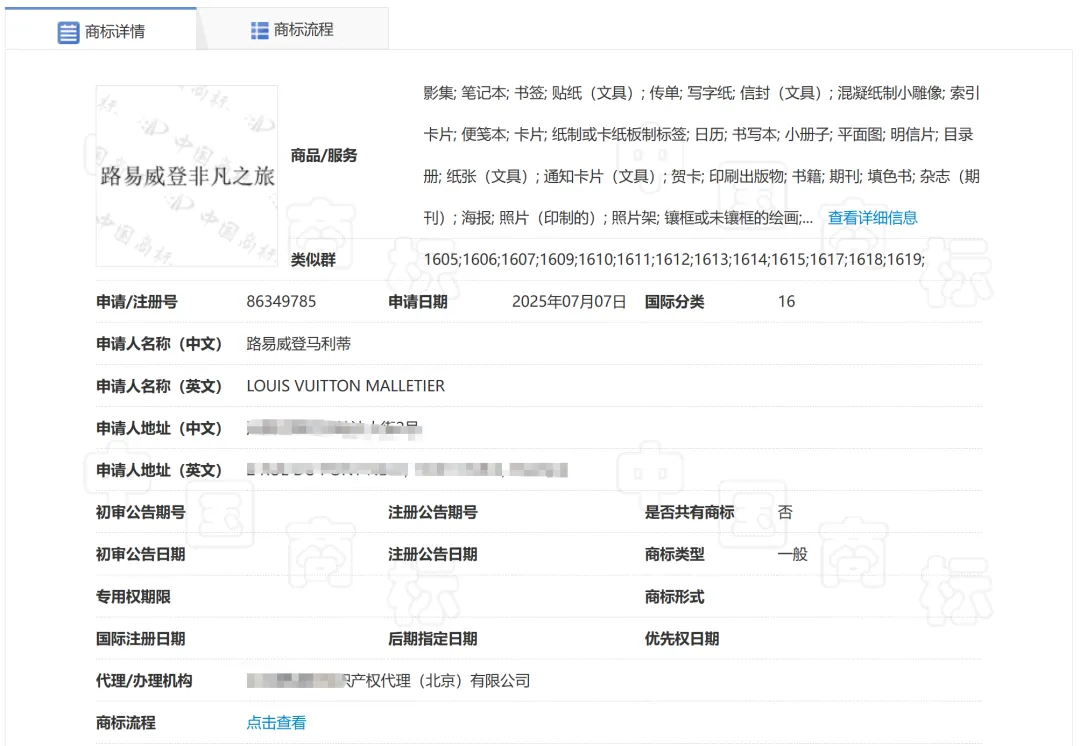This screenshot has width=1080, height=746.
Task: Click the 商标类型 label
Action: tap(674, 555)
